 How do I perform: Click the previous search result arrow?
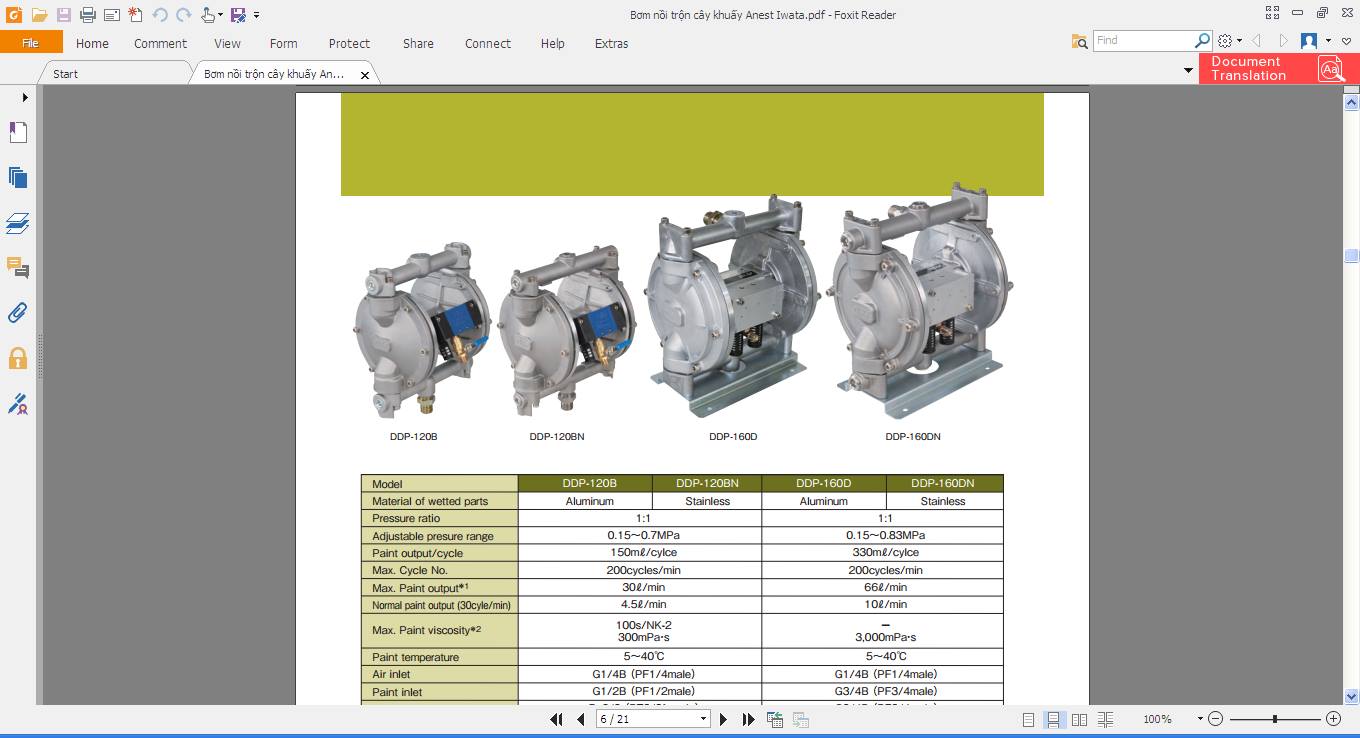1257,41
